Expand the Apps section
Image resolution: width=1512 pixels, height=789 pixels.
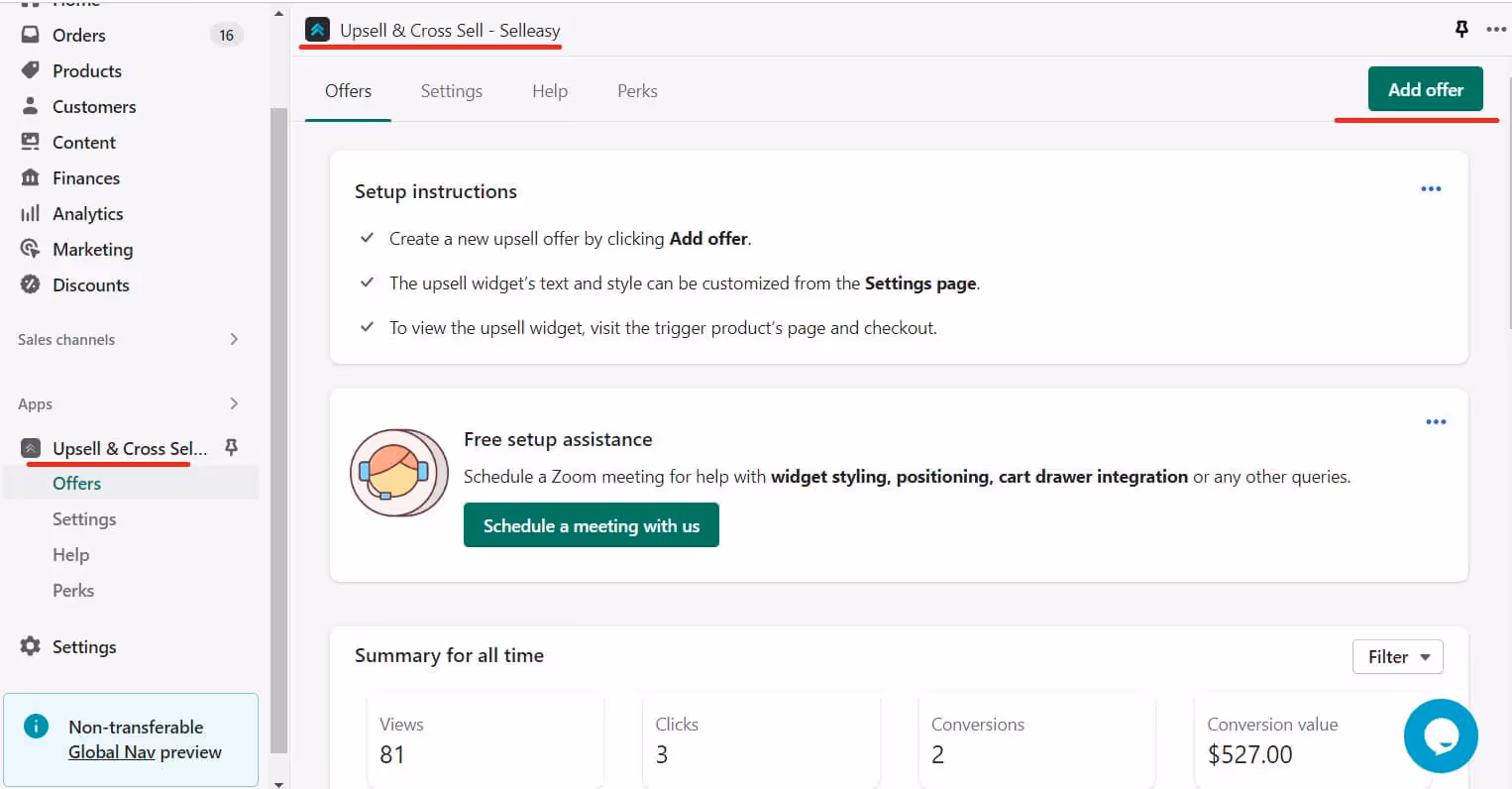(234, 403)
